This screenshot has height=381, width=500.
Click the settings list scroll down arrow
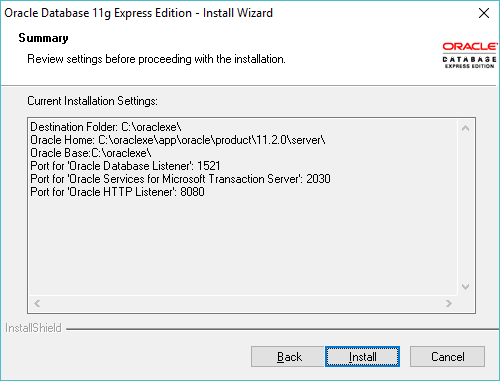tap(466, 287)
